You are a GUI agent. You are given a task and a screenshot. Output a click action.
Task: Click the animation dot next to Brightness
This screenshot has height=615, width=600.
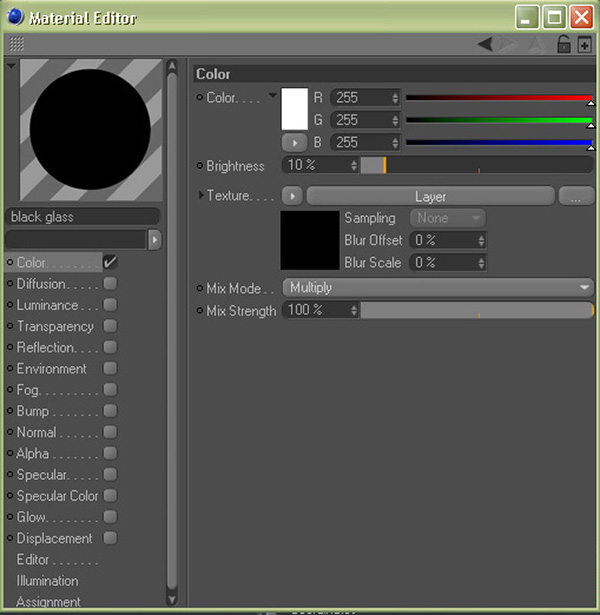pyautogui.click(x=200, y=166)
